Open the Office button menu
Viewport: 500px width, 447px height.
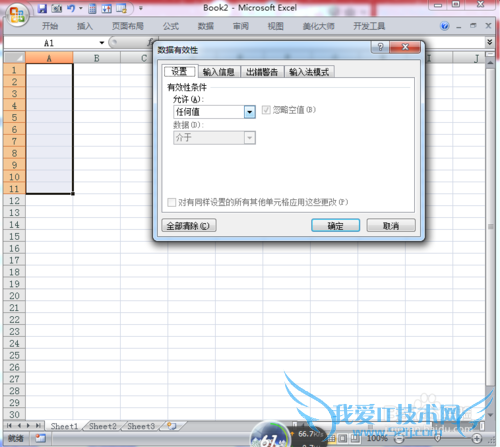(x=17, y=15)
